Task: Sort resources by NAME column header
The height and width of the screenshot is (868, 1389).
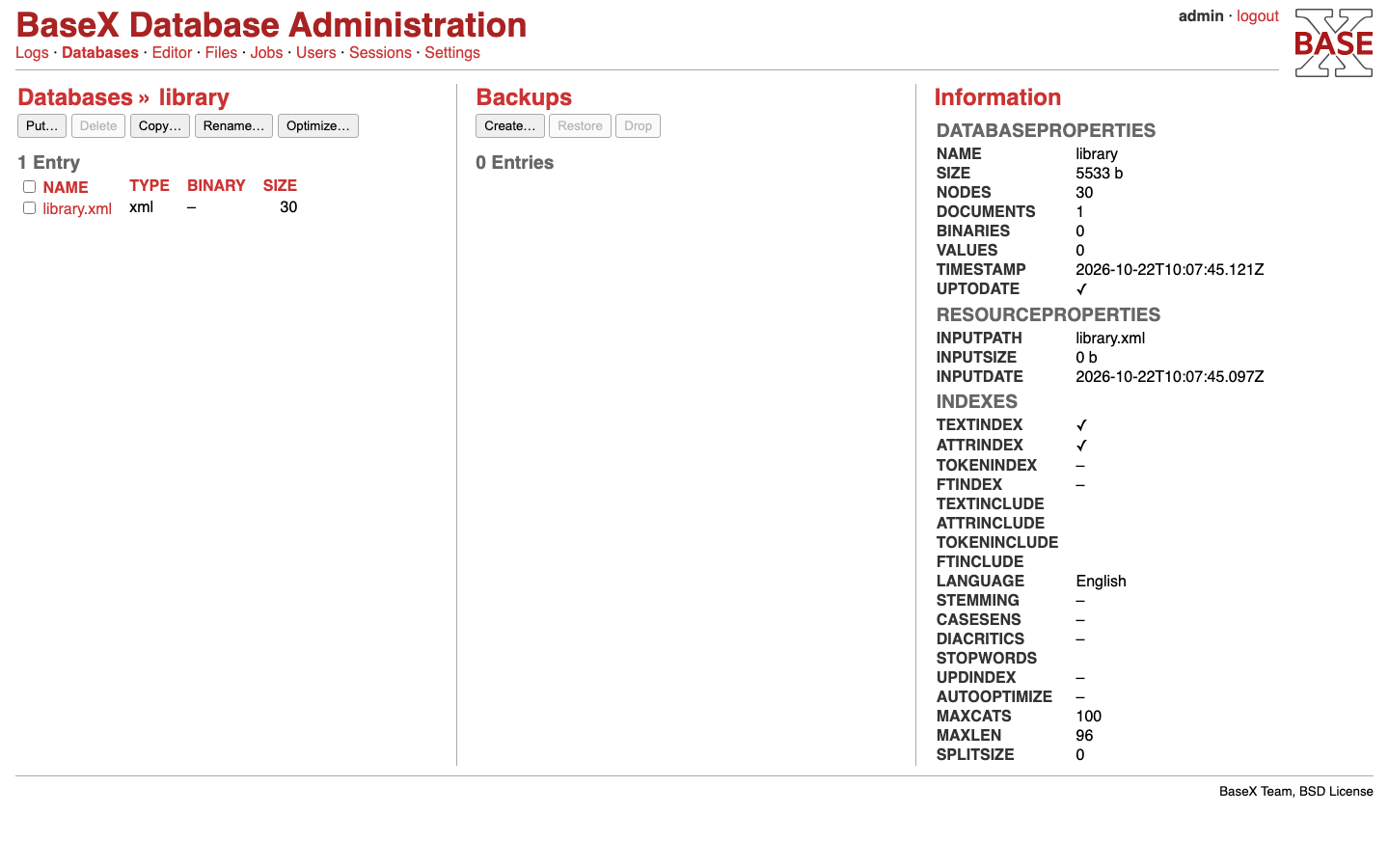Action: [66, 187]
